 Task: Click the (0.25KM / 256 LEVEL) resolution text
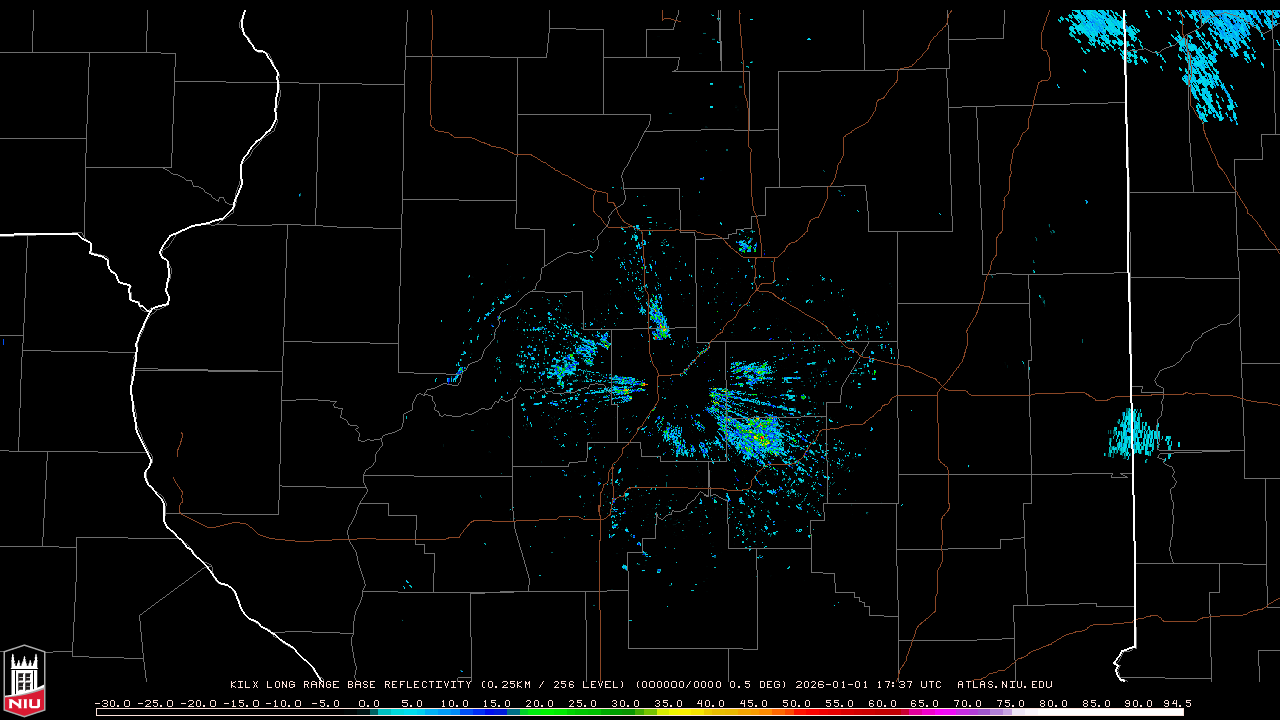click(552, 685)
